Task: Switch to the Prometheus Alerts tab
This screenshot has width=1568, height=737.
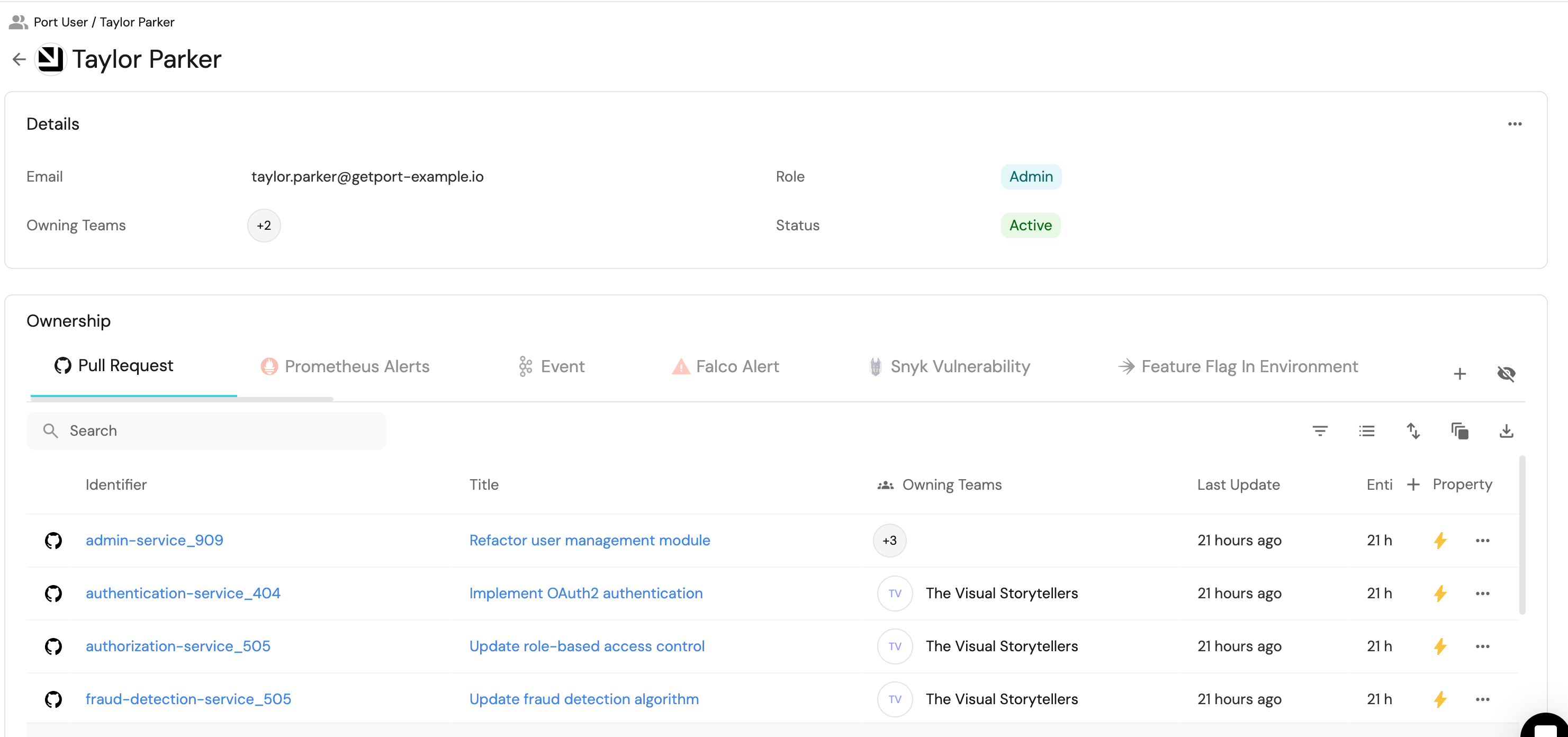Action: coord(345,366)
